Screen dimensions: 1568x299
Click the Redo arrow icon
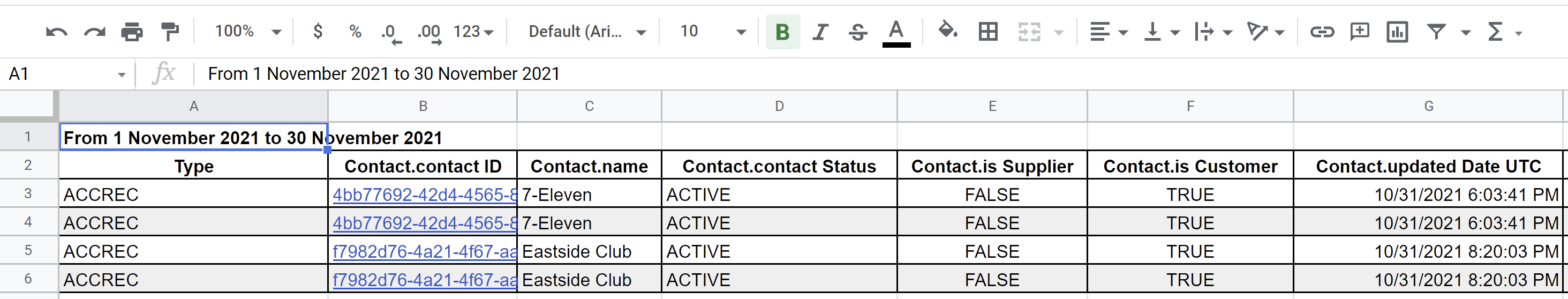(94, 32)
